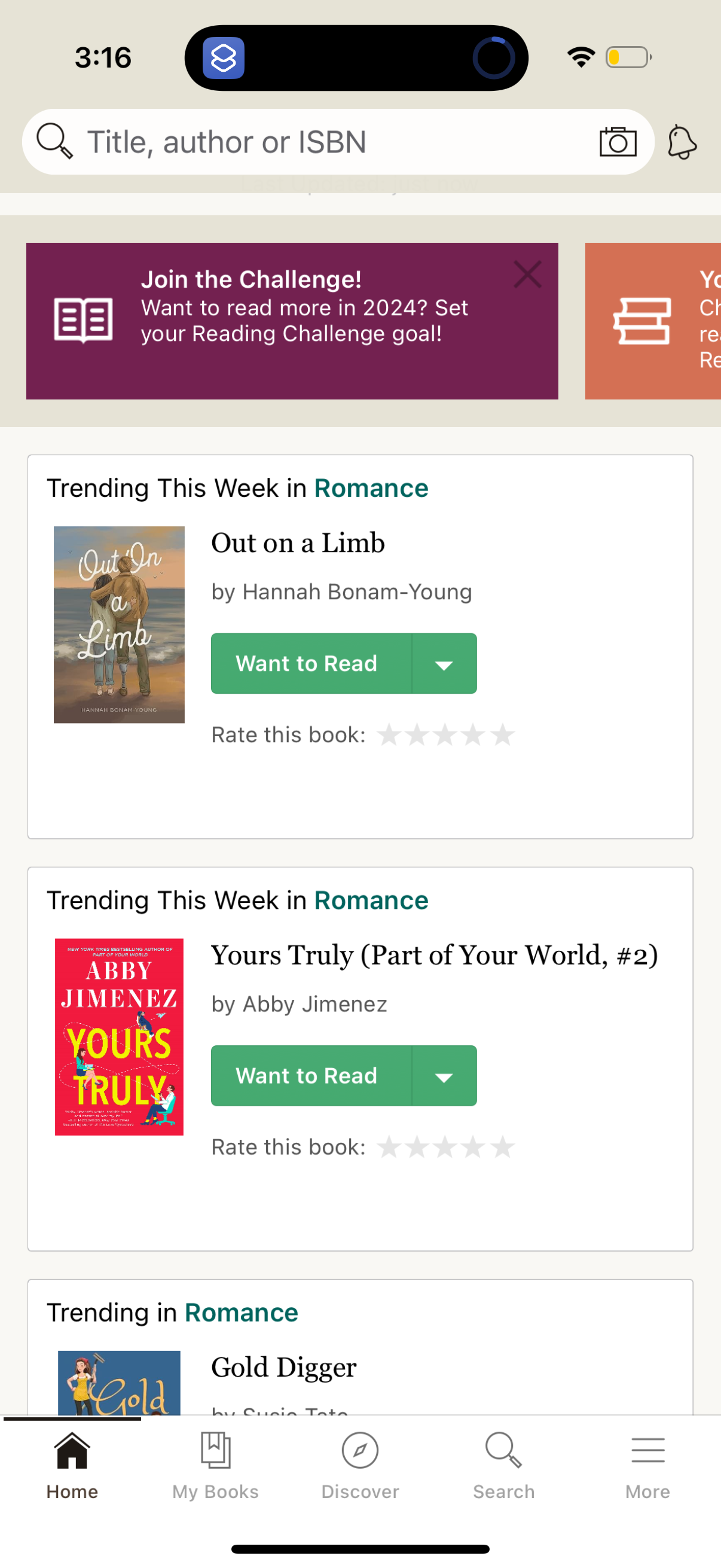The width and height of the screenshot is (721, 1568).
Task: View the Trending in Romance section heading
Action: coord(172,1311)
